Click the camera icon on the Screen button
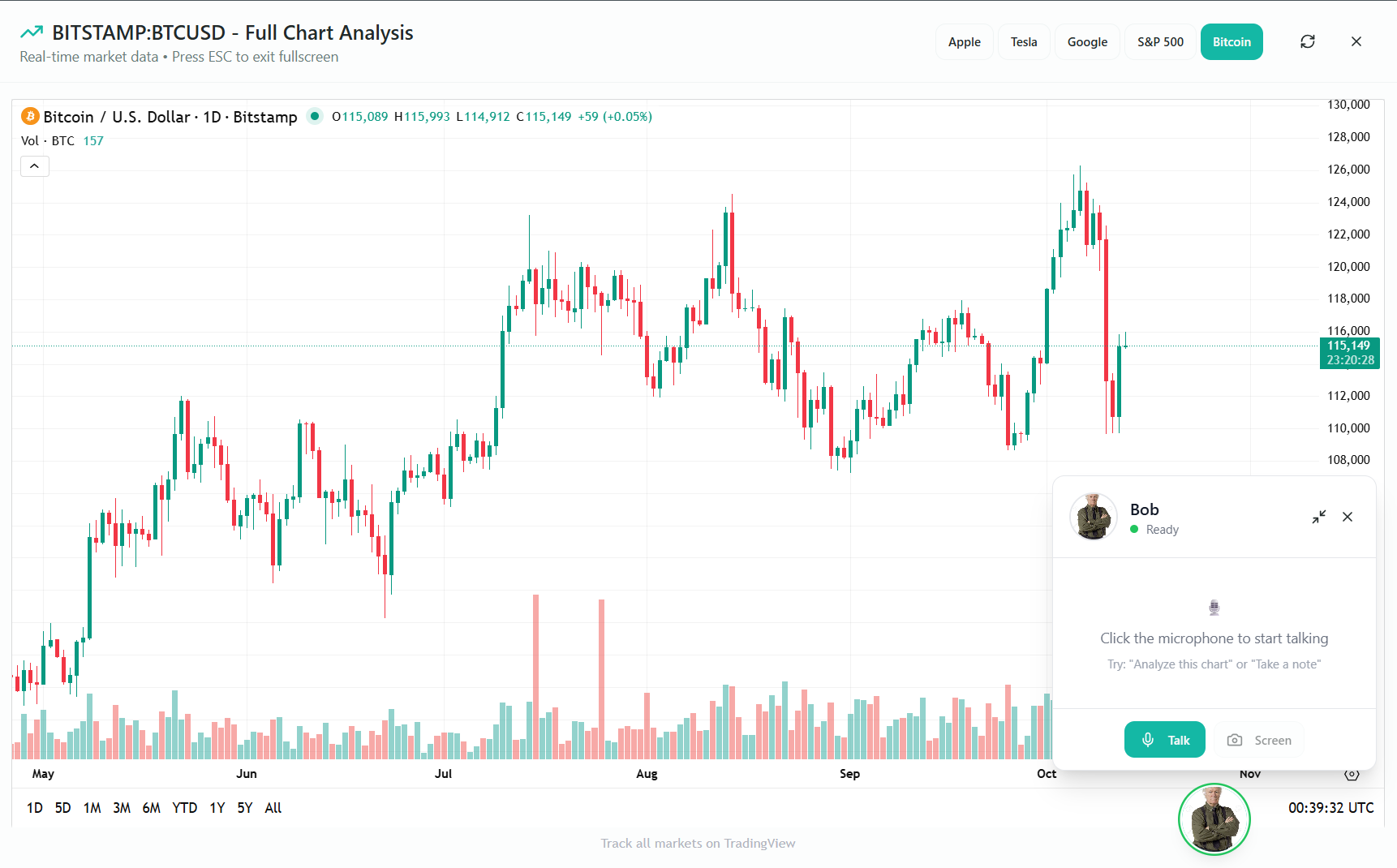Viewport: 1397px width, 868px height. (x=1236, y=740)
